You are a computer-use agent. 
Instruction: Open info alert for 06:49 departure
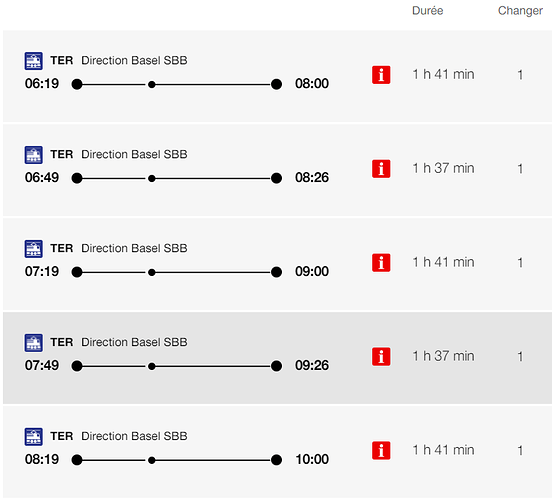coord(381,169)
